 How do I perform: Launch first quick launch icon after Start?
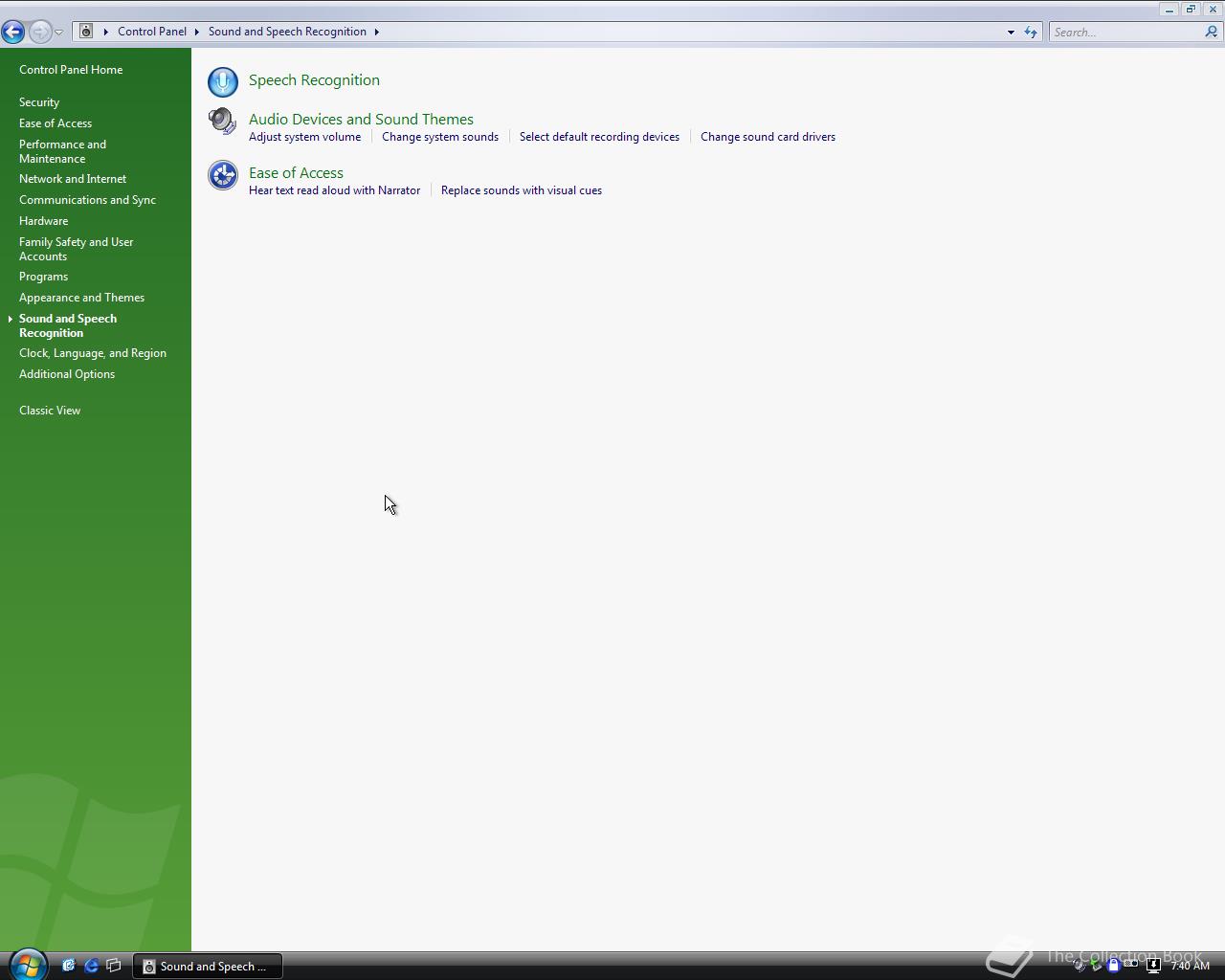tap(69, 966)
